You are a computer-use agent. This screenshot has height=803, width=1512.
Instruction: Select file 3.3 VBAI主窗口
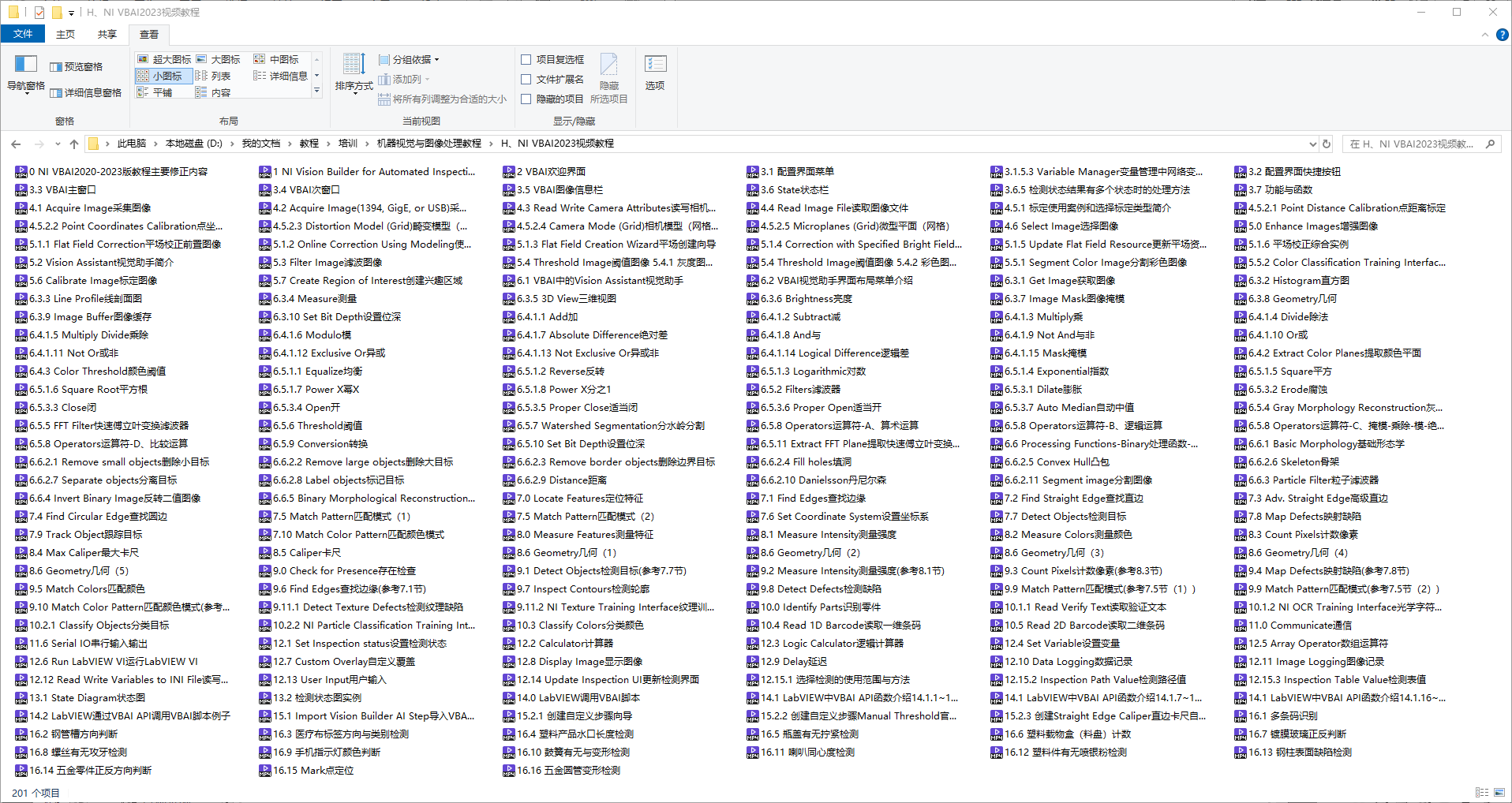pos(55,189)
